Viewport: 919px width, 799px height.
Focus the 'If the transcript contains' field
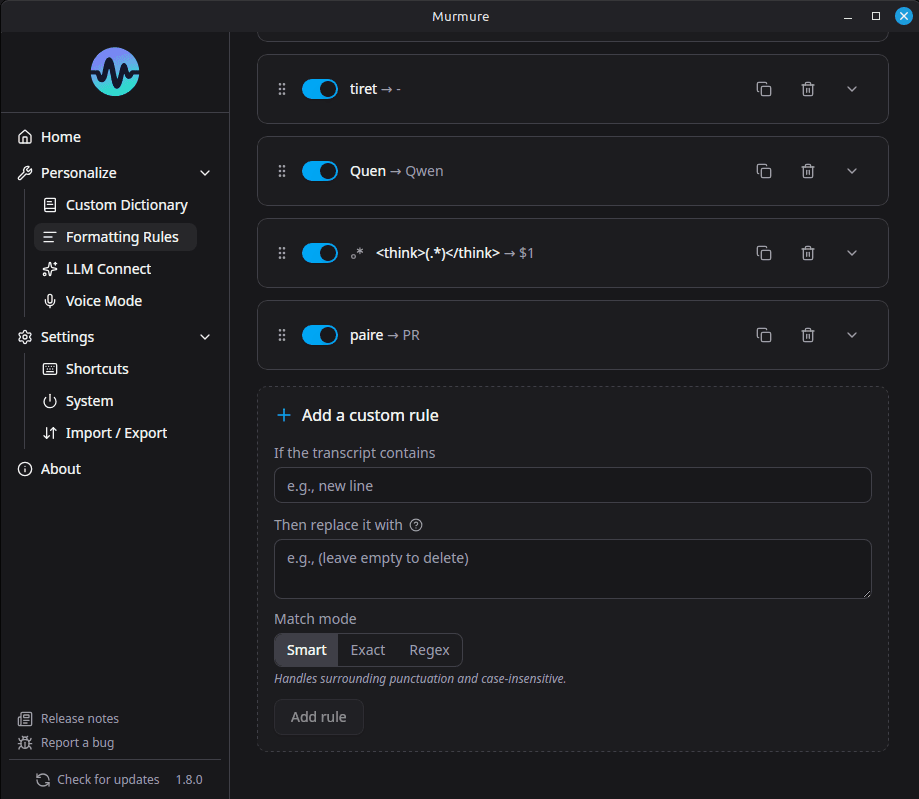click(x=572, y=485)
